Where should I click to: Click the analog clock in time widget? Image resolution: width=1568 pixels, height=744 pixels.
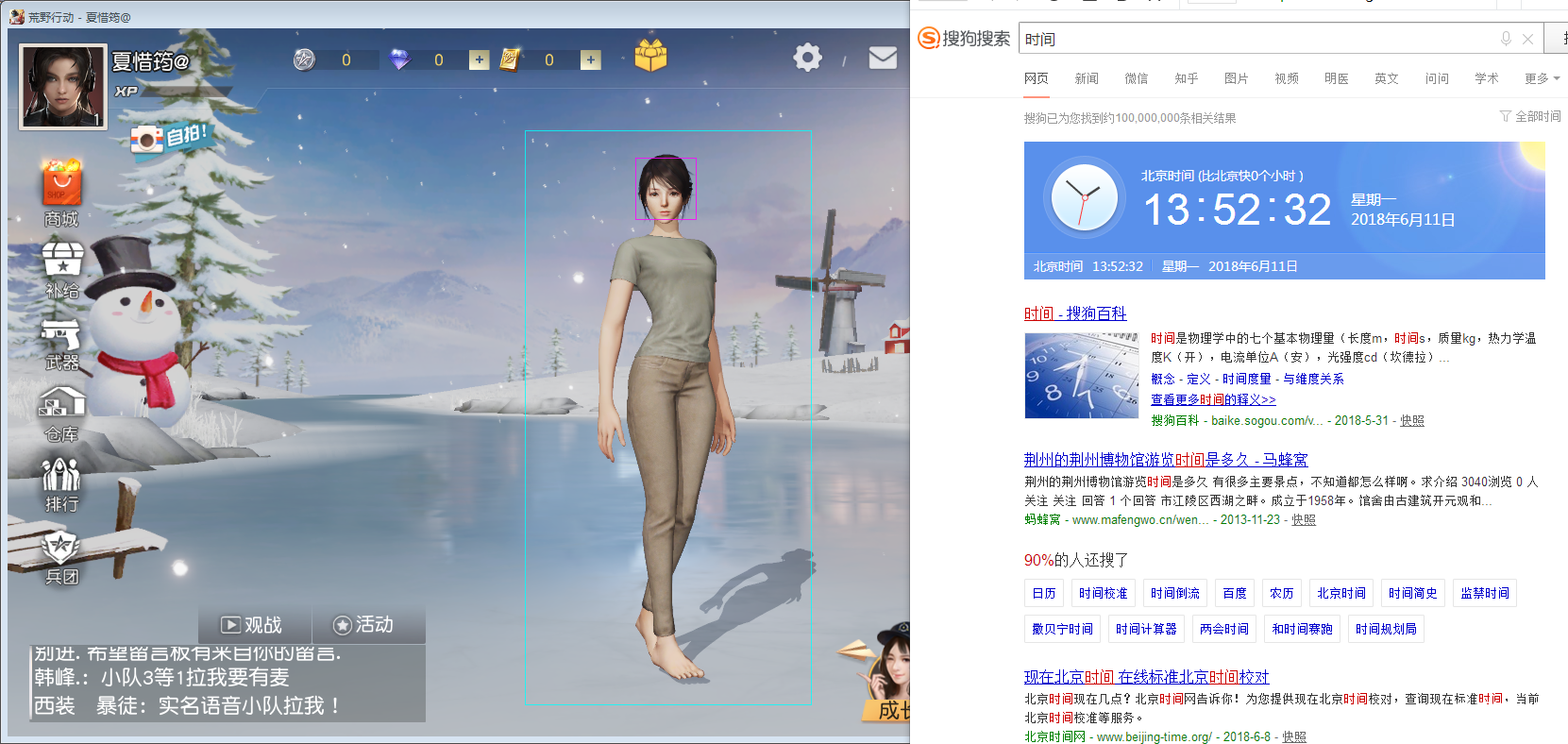click(1085, 199)
